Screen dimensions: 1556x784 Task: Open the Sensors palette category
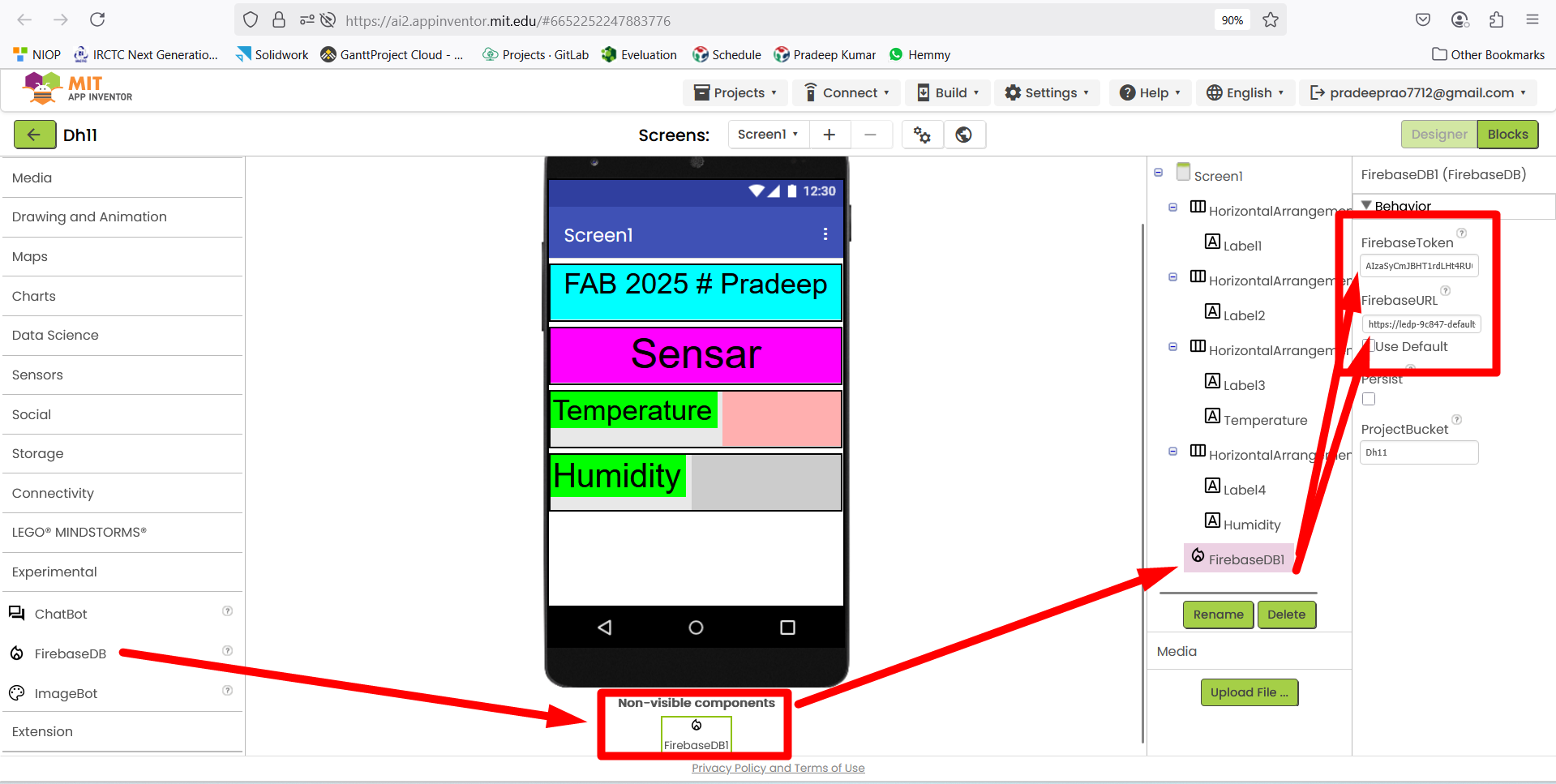click(122, 375)
